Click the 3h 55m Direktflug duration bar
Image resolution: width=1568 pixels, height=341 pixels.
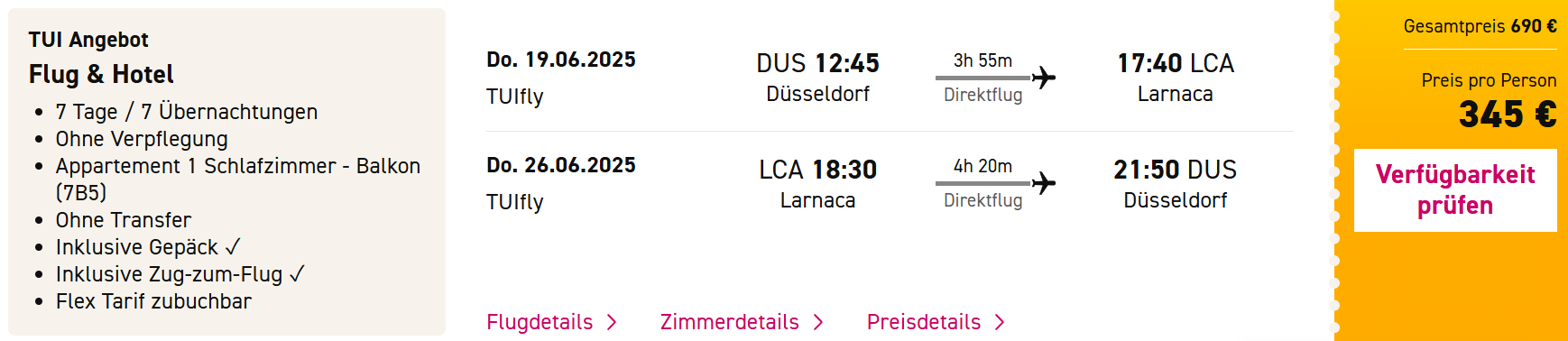pos(983,78)
